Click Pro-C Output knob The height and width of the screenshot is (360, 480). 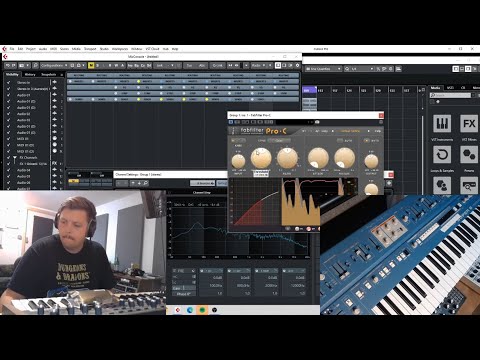tap(371, 161)
